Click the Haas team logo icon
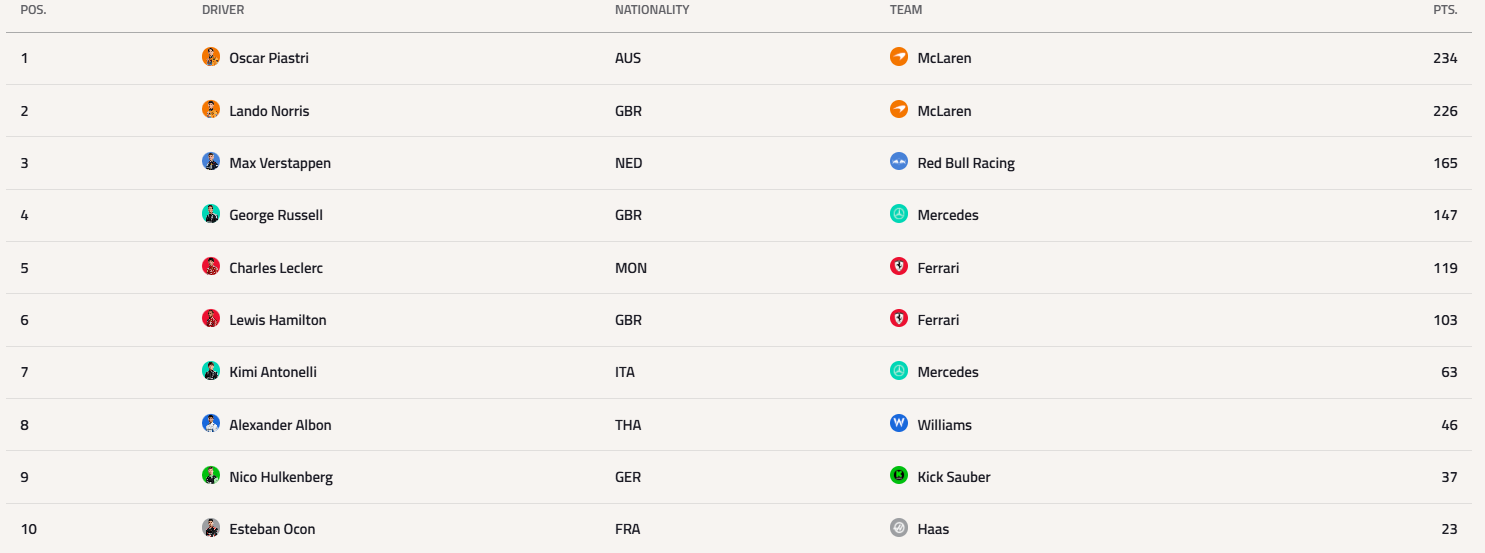Image resolution: width=1485 pixels, height=553 pixels. pos(899,528)
